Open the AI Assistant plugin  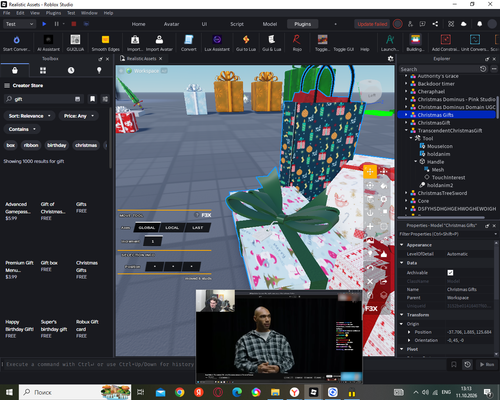[x=48, y=43]
